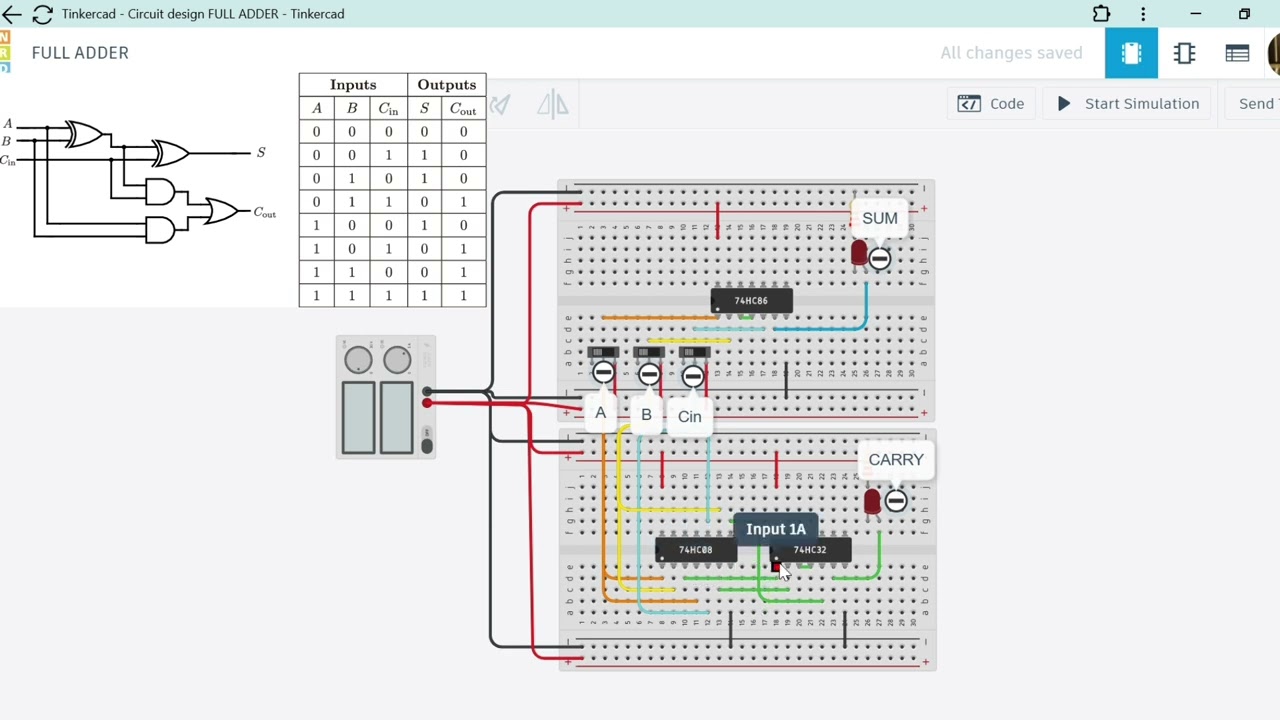Rename the FULL ADDER project title

click(x=80, y=53)
